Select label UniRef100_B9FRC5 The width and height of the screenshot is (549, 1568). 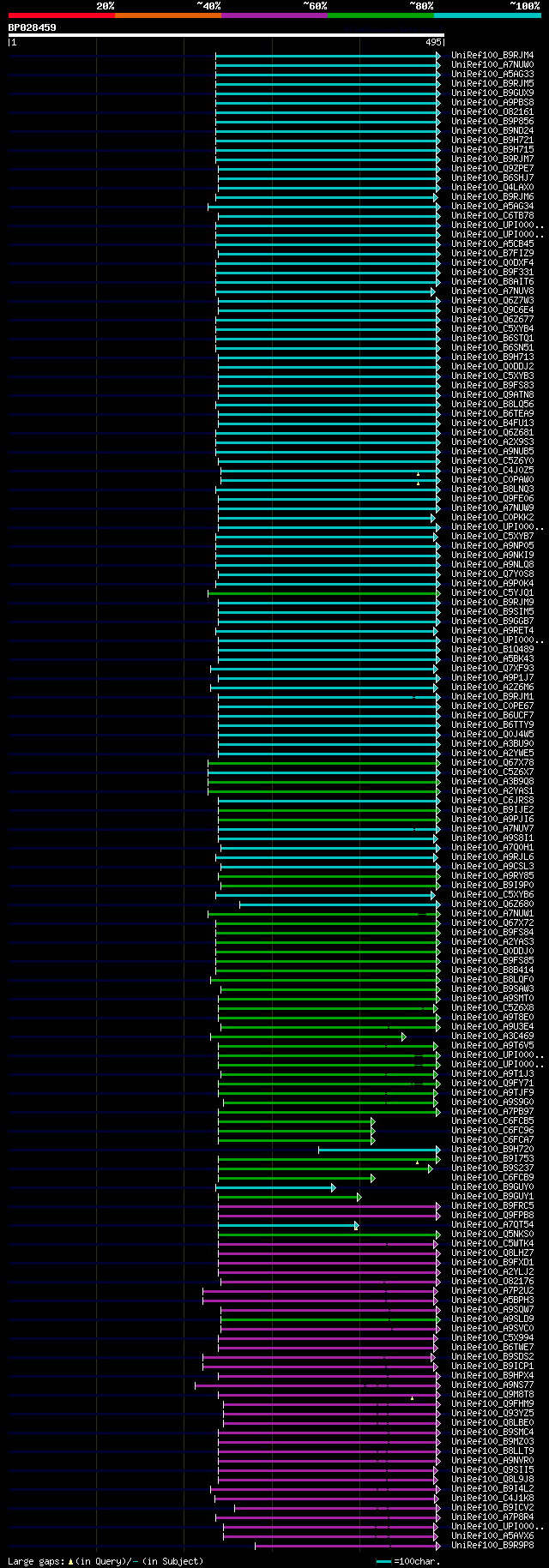[x=492, y=1206]
